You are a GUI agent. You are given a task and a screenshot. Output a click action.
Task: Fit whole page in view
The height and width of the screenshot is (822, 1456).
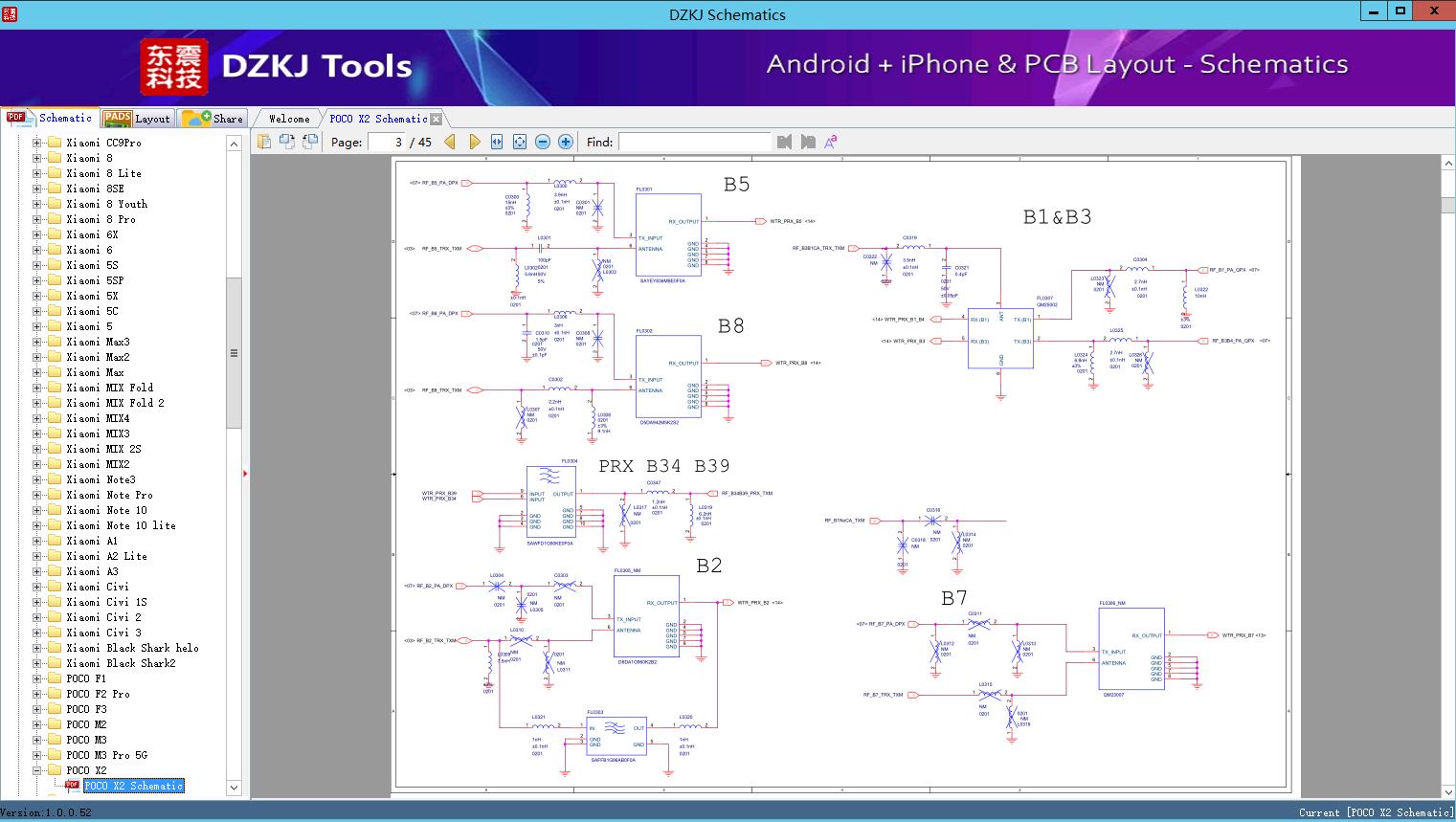520,142
